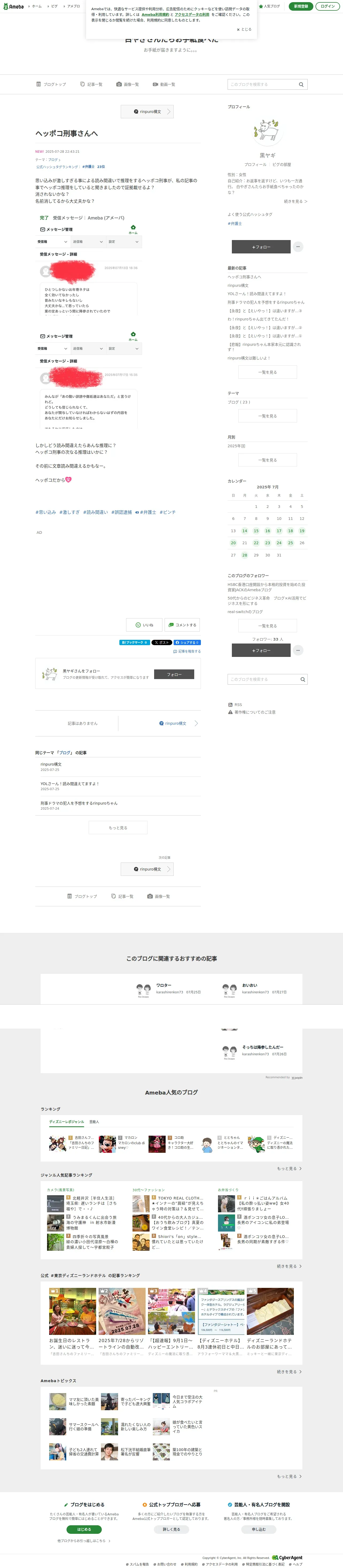The image size is (343, 1568).
Task: Open the more options dots beside upper follow
Action: 298,247
